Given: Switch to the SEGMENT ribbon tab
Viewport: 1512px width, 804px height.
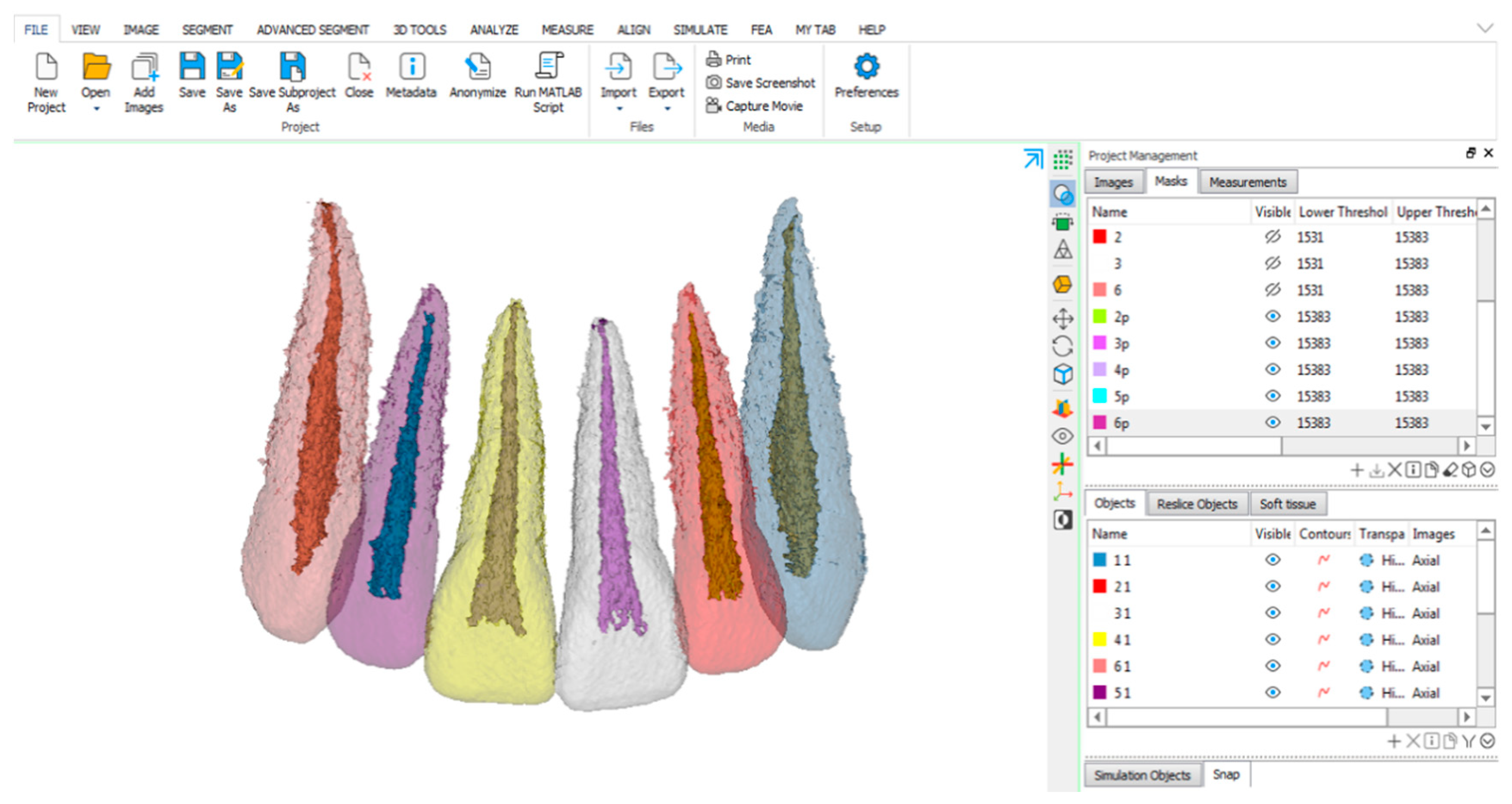Looking at the screenshot, I should click(207, 30).
